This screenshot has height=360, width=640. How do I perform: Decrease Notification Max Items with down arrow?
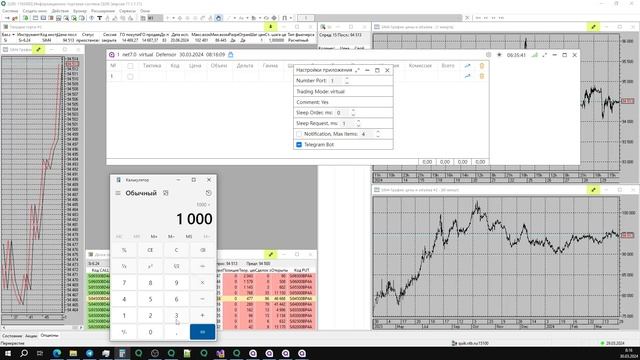point(378,136)
